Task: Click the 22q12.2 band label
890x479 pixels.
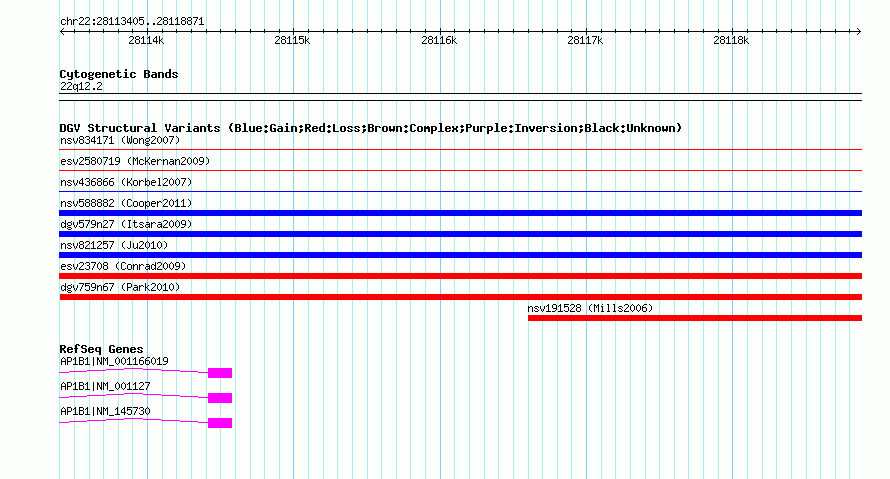Action: (81, 86)
